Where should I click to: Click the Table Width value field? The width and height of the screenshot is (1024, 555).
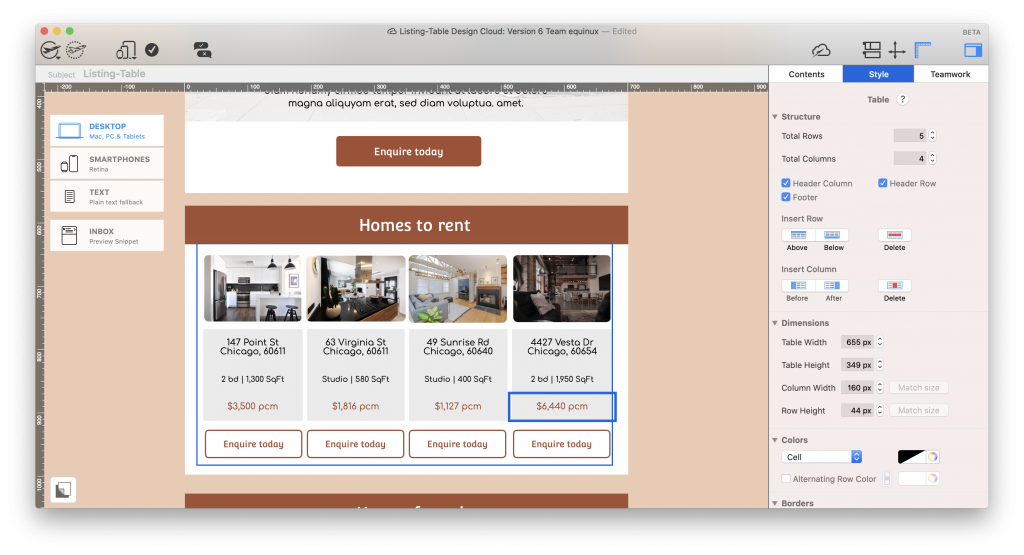[x=857, y=342]
